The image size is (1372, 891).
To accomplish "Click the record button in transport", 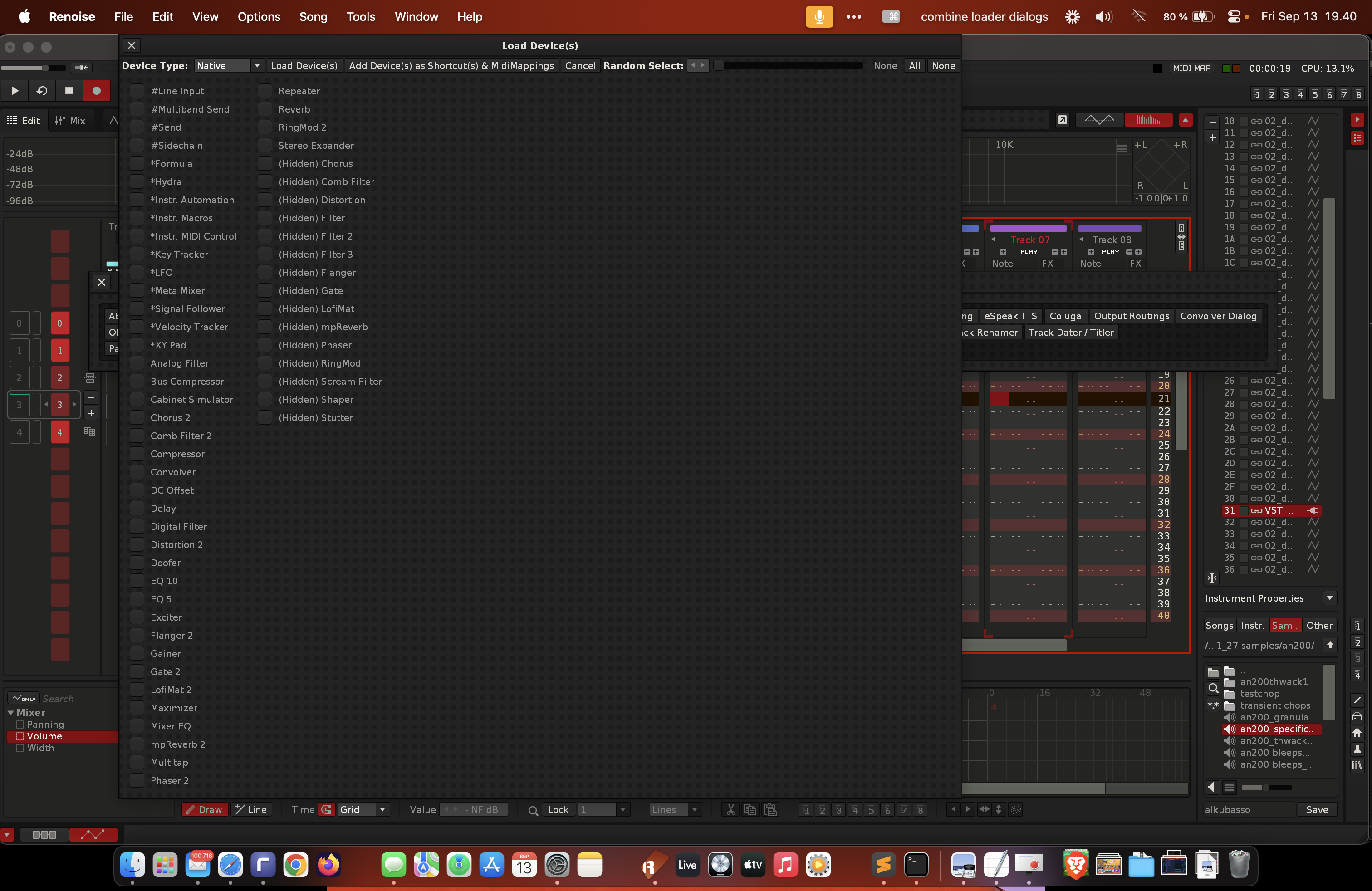I will [96, 90].
